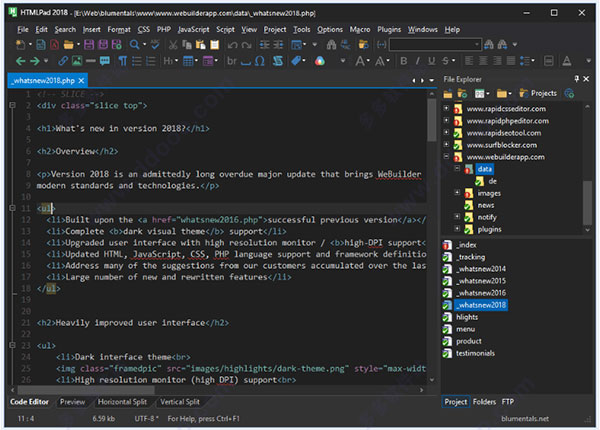Click the align right icon
Image resolution: width=600 pixels, height=430 pixels.
497,61
